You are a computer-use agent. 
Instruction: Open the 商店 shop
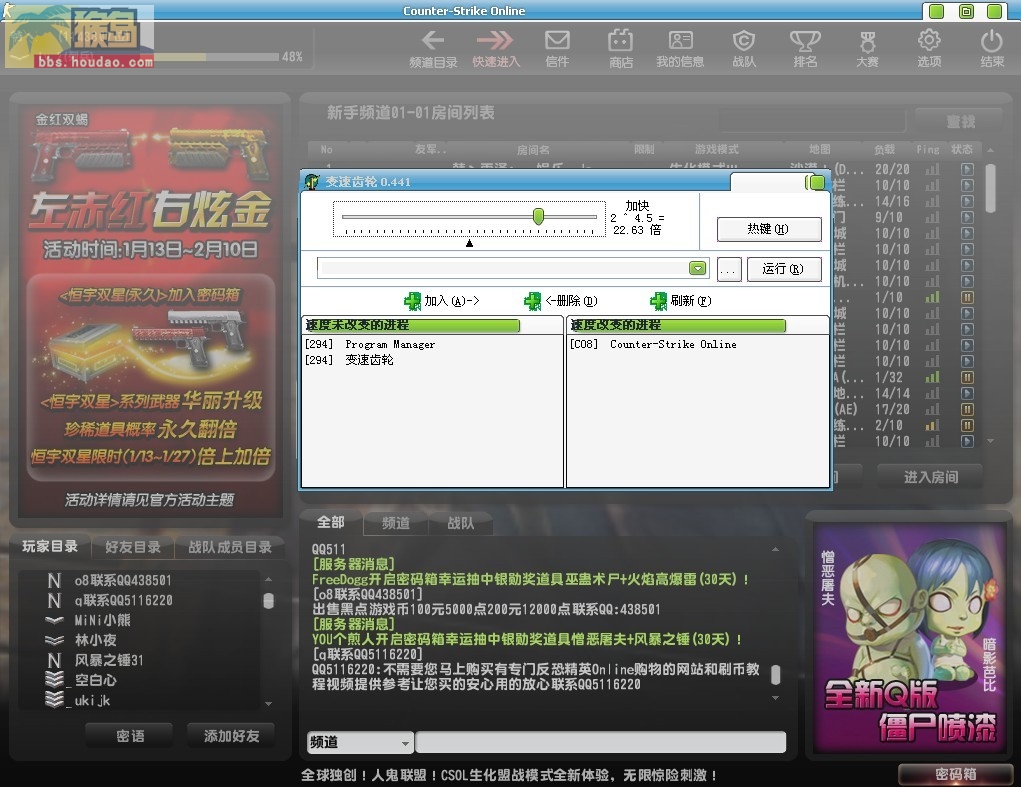621,48
